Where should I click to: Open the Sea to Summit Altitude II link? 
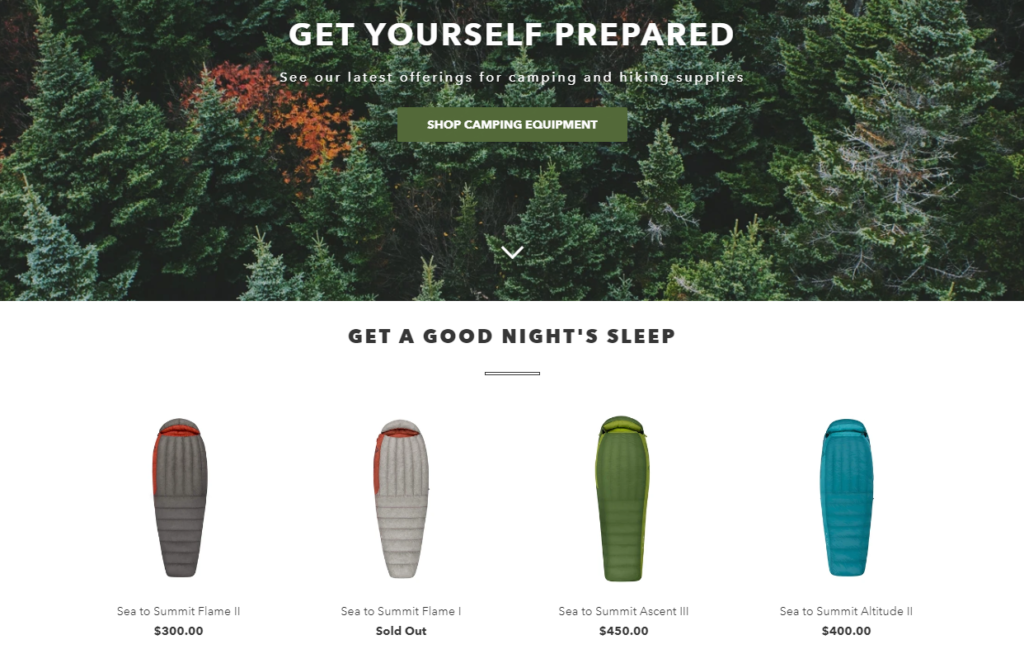pos(846,611)
